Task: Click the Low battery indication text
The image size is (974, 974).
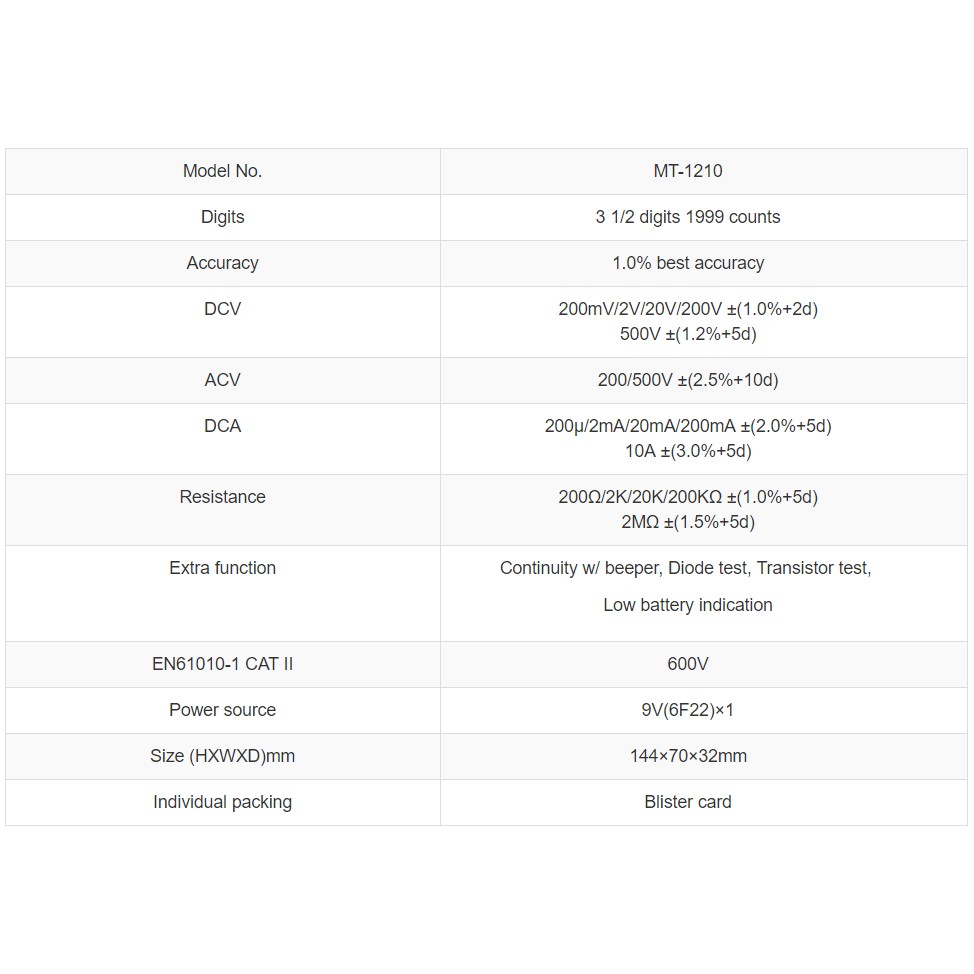Action: click(x=688, y=605)
